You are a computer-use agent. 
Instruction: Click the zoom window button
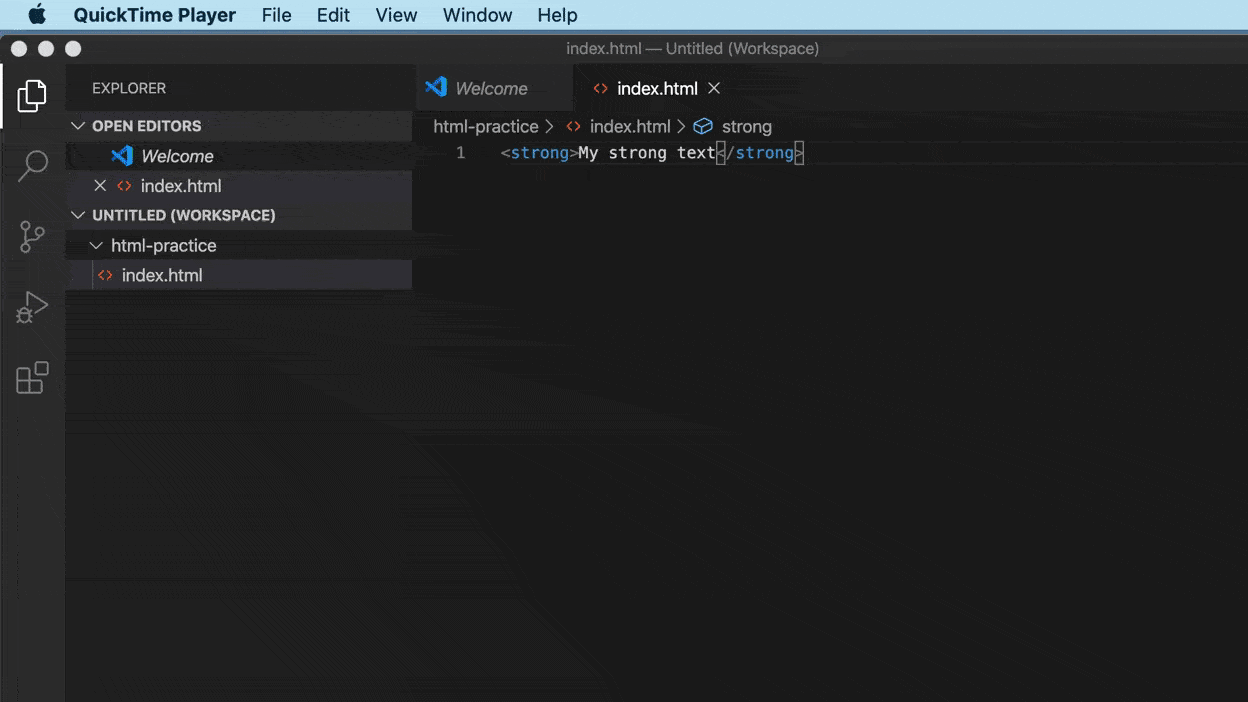coord(73,48)
